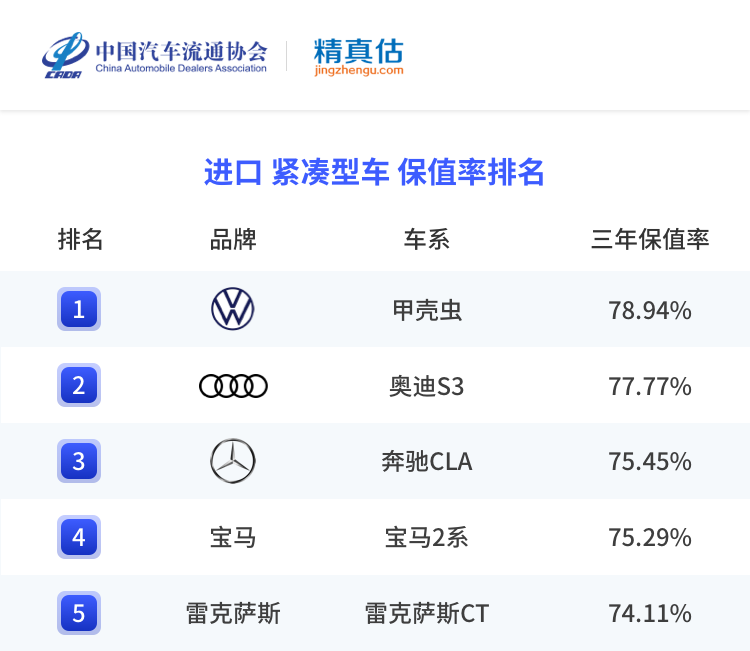The width and height of the screenshot is (750, 651).
Task: Click the rank 5 badge
Action: pos(79,612)
